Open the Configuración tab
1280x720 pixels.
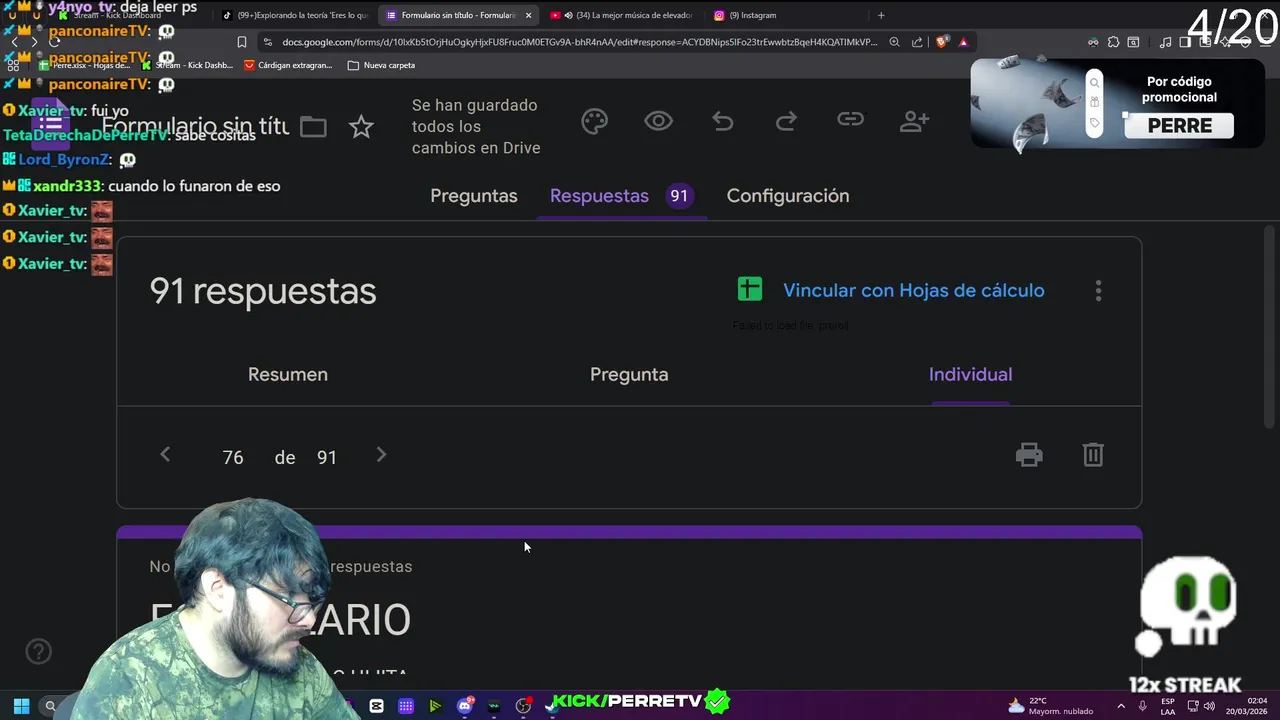(788, 196)
